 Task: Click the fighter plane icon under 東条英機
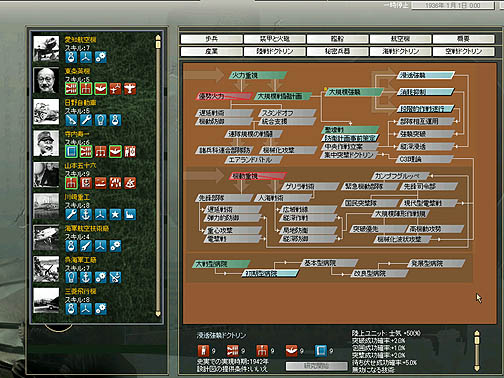(130, 89)
